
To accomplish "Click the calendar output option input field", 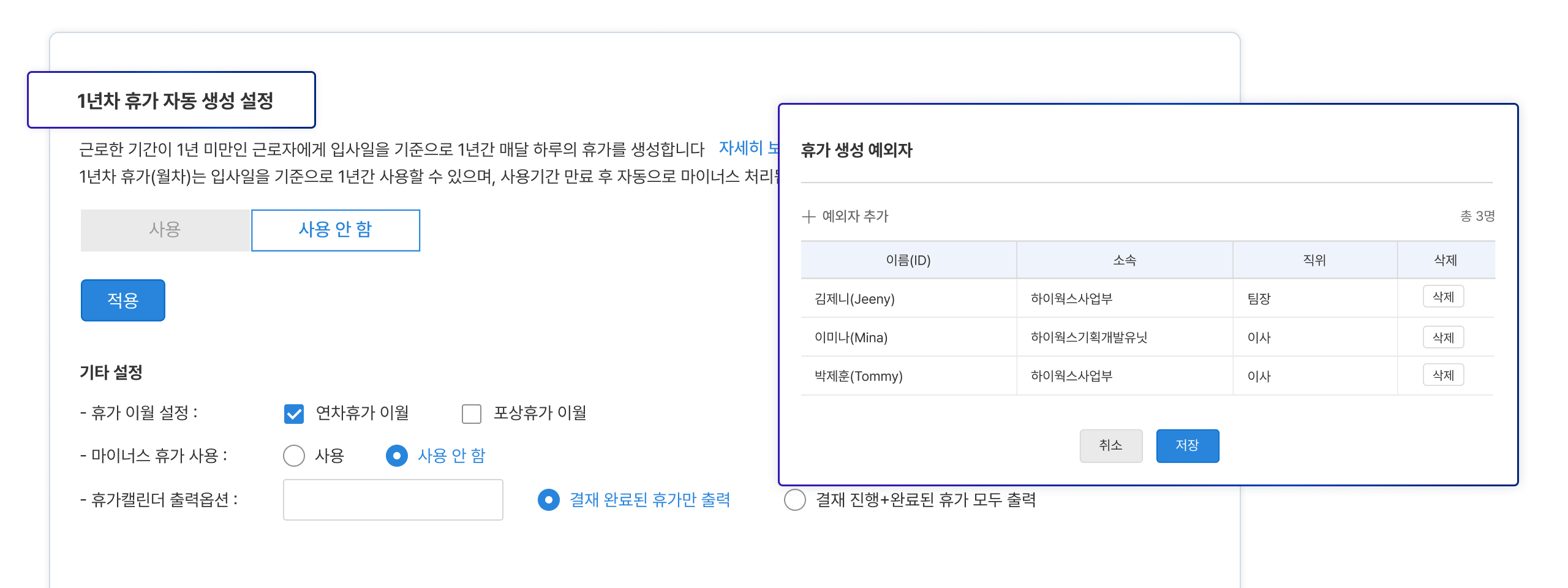I will coord(393,500).
